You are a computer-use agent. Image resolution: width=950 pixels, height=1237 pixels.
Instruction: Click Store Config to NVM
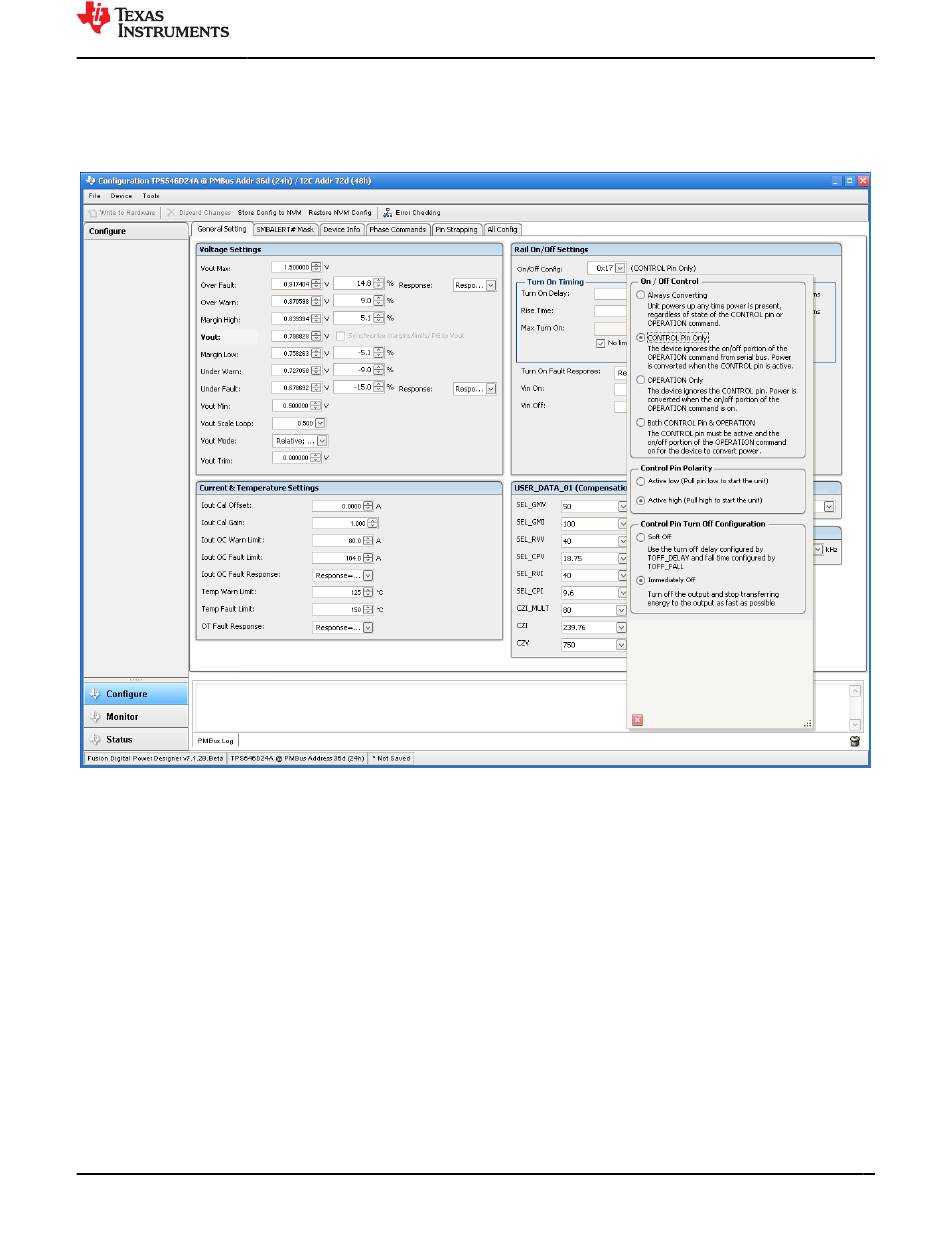[x=270, y=212]
